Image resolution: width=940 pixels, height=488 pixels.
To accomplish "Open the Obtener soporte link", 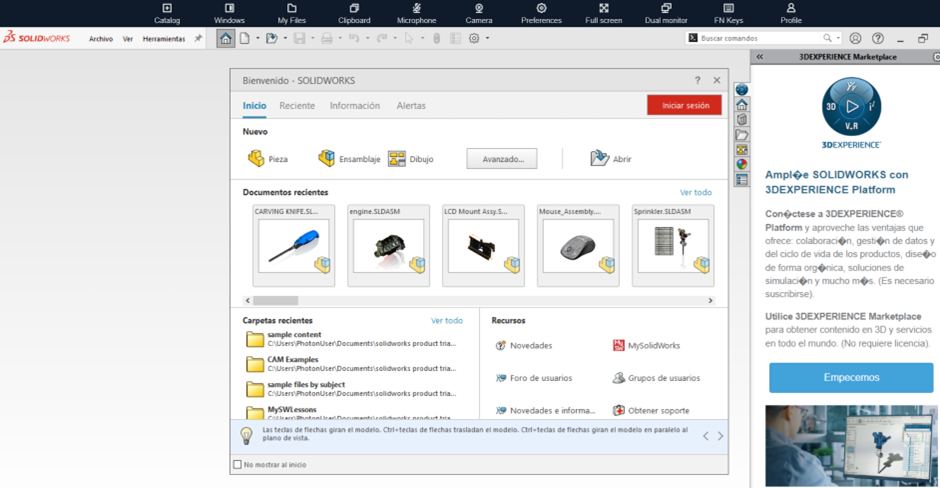I will [x=651, y=411].
